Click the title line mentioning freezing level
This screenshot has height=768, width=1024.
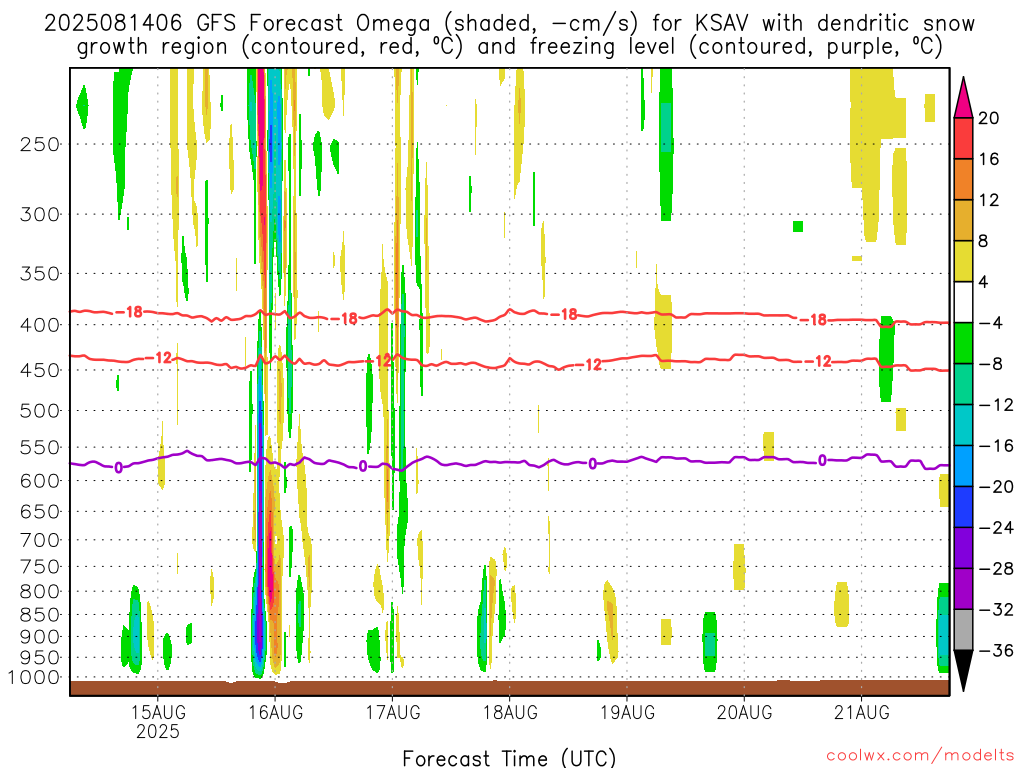coord(509,47)
